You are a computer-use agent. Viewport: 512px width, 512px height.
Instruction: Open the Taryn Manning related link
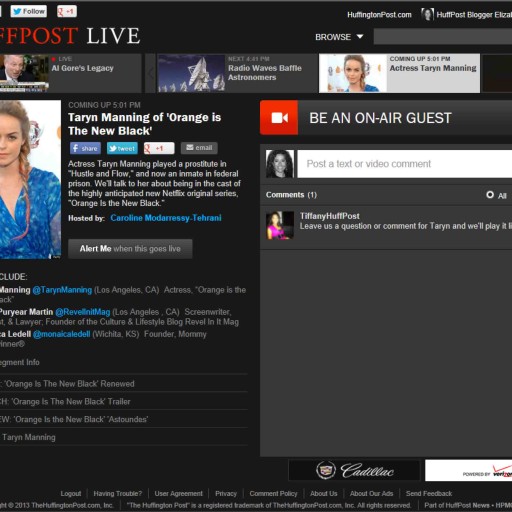coord(29,437)
